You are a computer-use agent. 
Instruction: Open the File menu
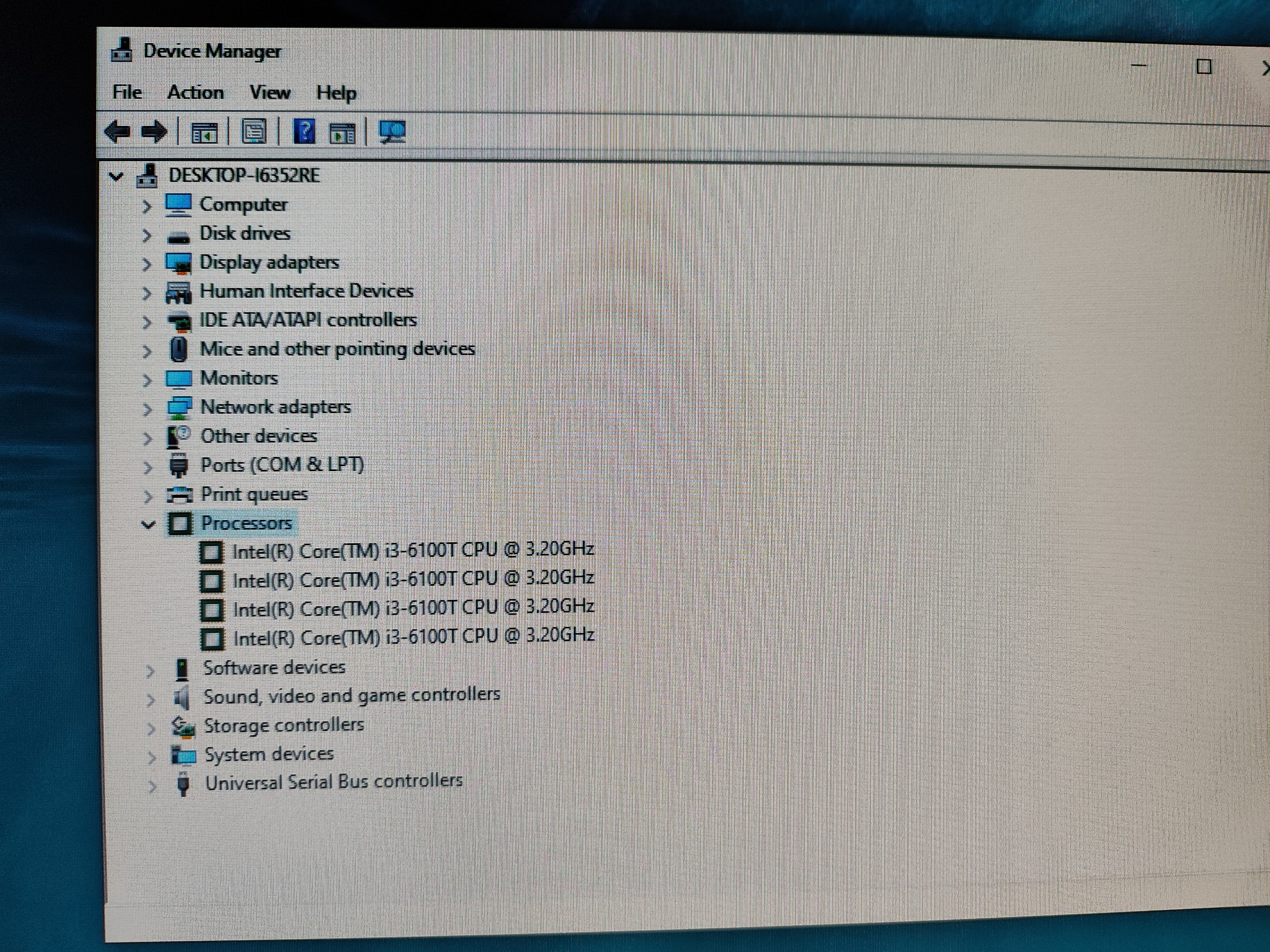[x=127, y=92]
